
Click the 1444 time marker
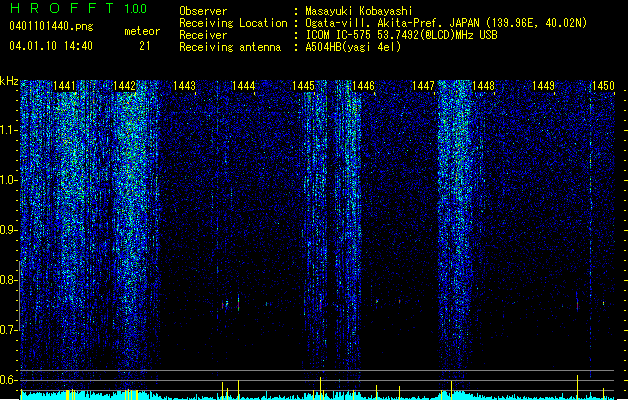[244, 86]
